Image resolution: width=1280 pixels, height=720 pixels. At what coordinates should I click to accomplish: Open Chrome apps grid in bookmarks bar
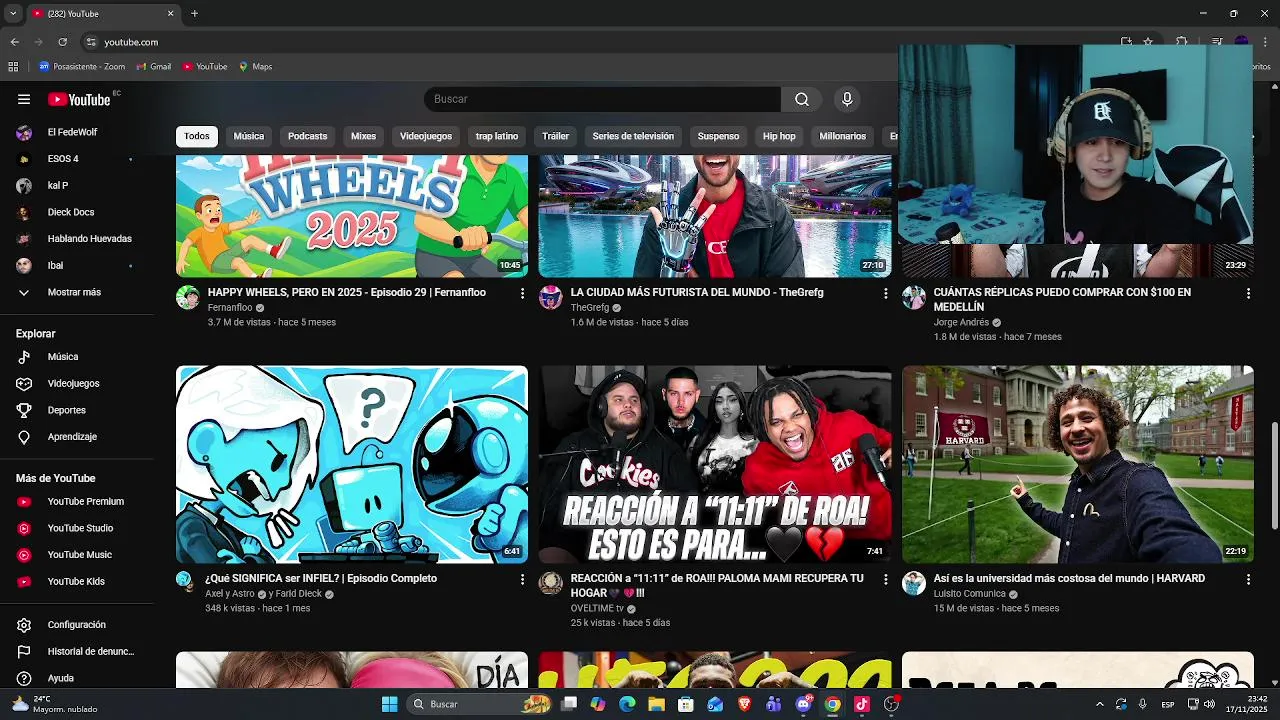(x=13, y=67)
